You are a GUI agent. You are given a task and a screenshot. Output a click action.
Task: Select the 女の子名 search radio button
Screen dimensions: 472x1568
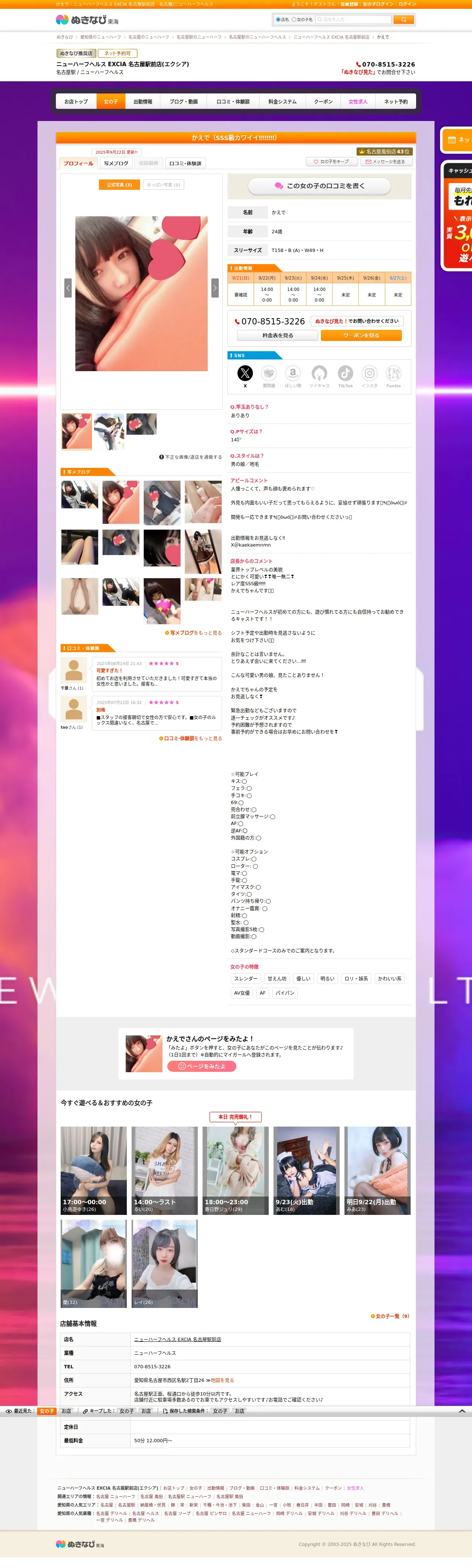pos(294,19)
